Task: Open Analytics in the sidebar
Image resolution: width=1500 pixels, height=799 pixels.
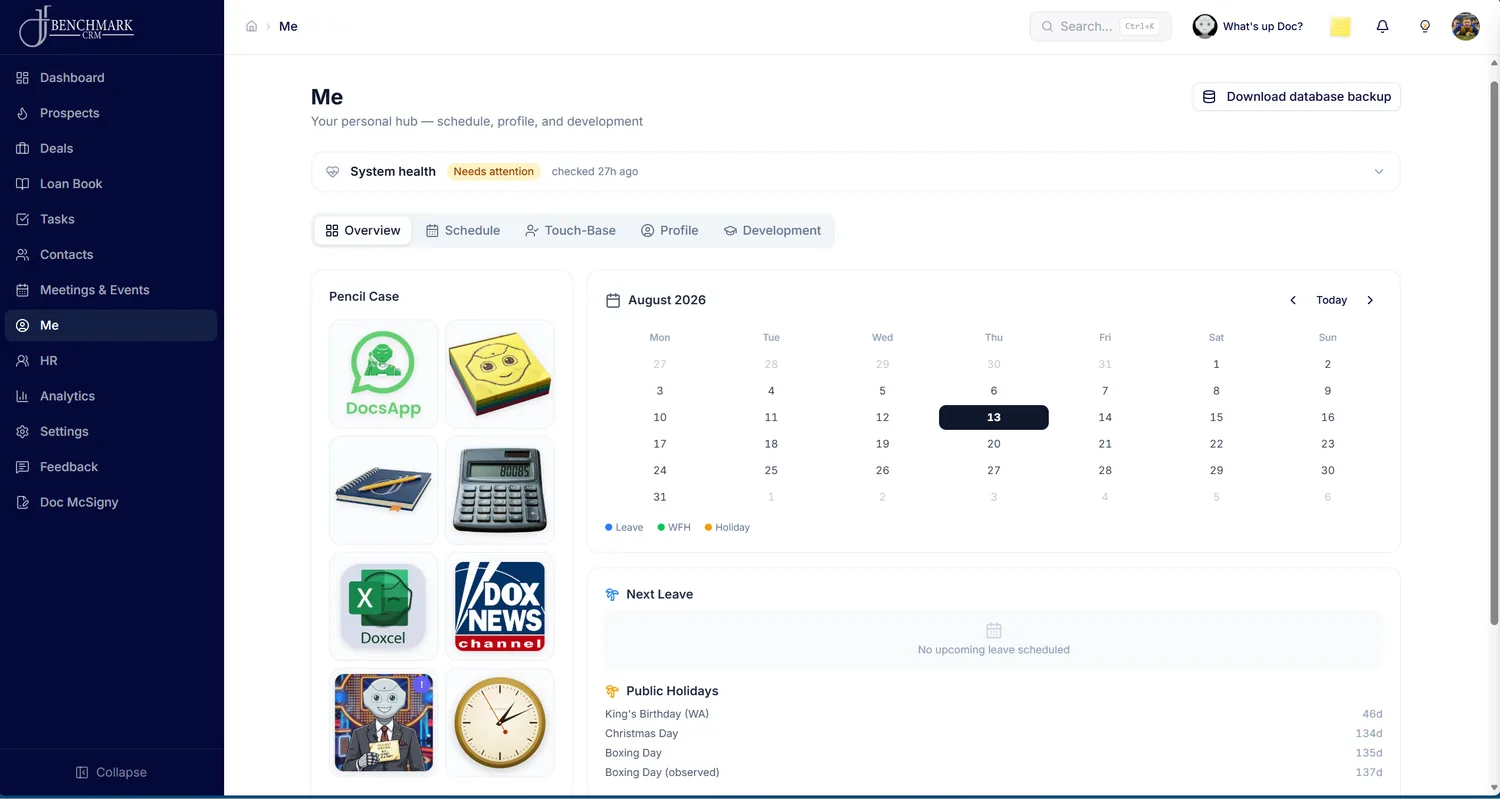Action: pyautogui.click(x=111, y=396)
